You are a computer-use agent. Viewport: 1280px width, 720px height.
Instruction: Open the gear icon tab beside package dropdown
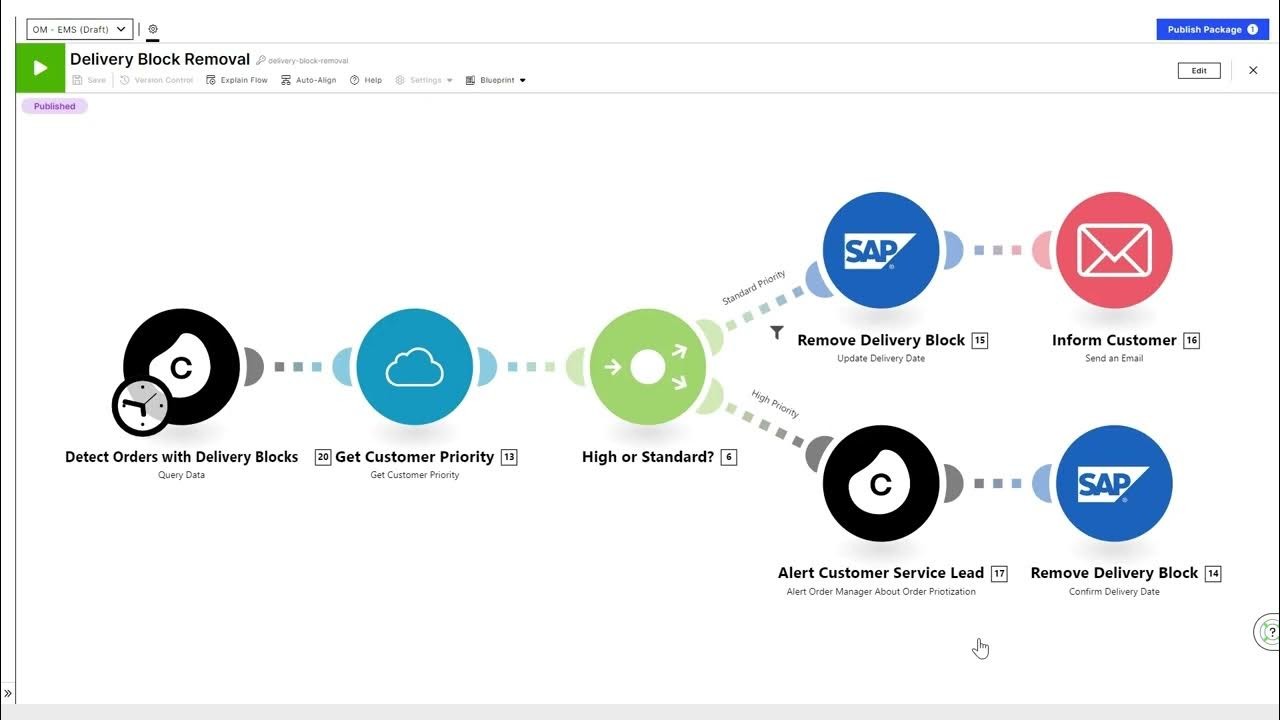click(153, 30)
